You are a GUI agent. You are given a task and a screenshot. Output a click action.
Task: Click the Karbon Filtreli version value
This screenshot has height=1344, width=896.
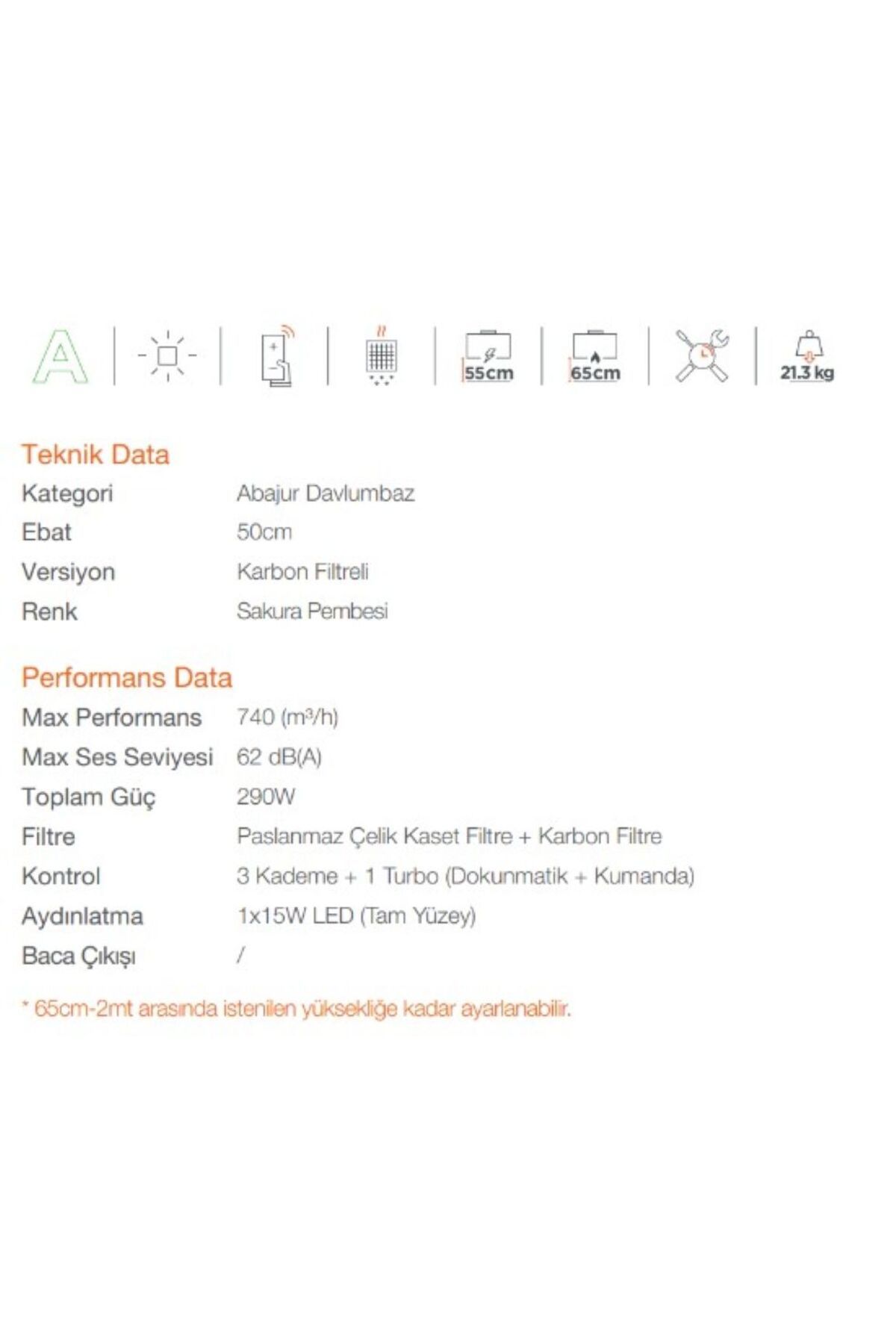click(302, 572)
